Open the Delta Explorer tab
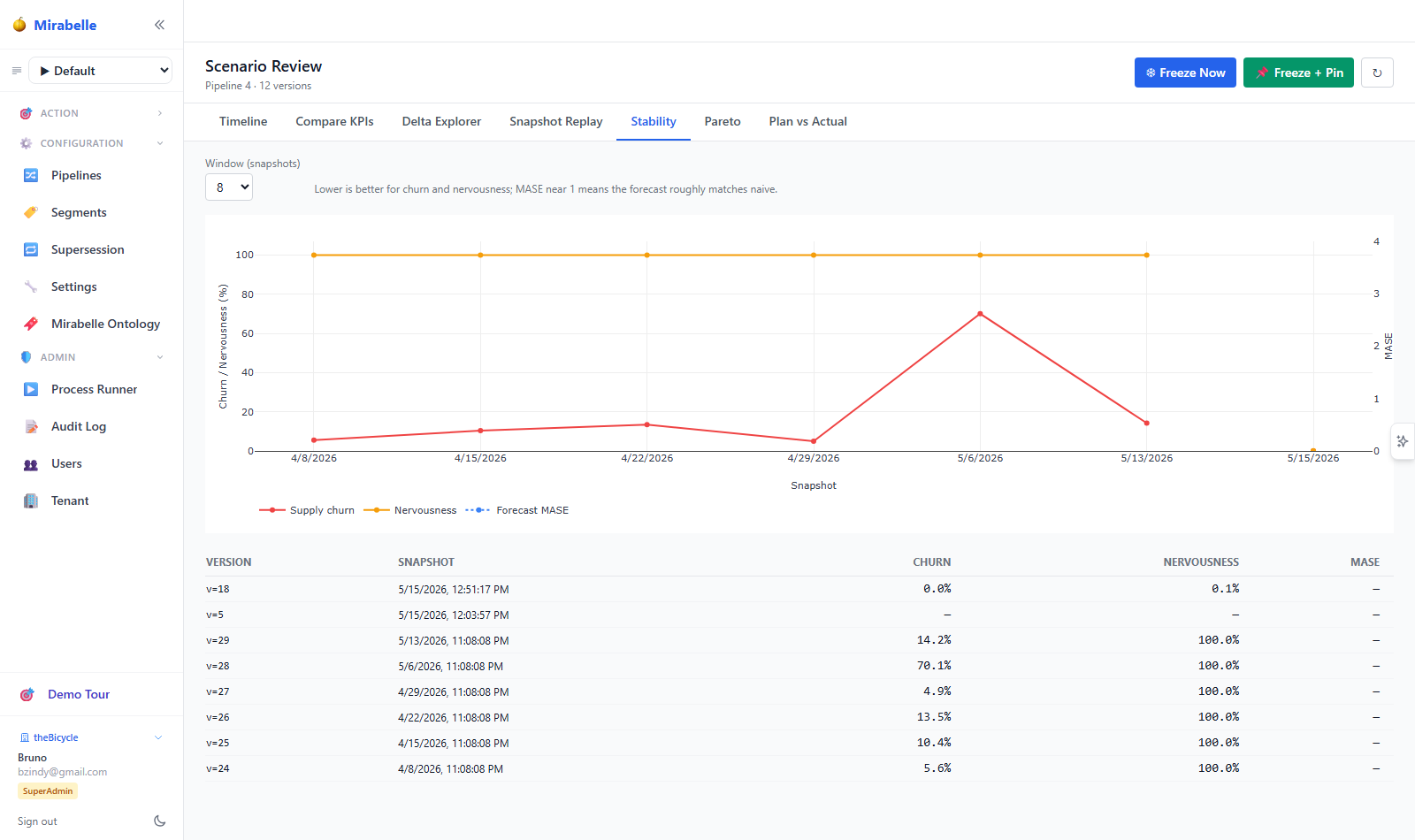This screenshot has width=1415, height=840. coord(441,121)
